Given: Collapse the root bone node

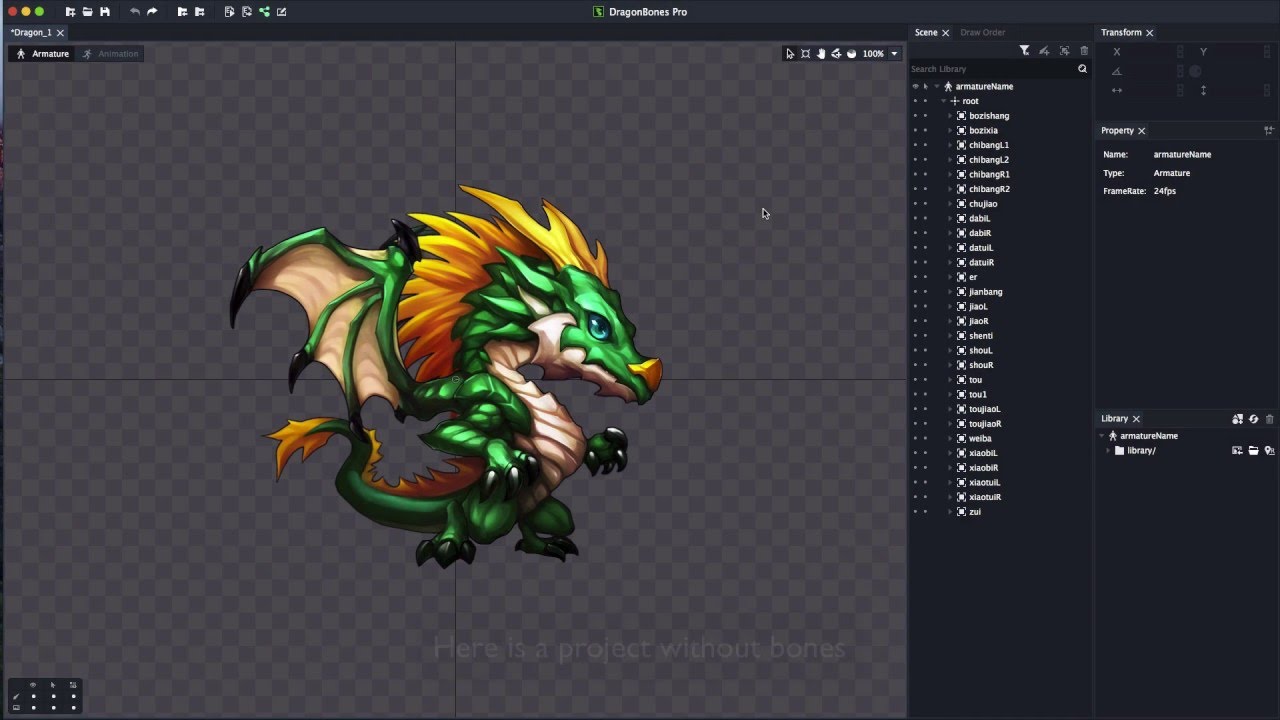Looking at the screenshot, I should 943,101.
